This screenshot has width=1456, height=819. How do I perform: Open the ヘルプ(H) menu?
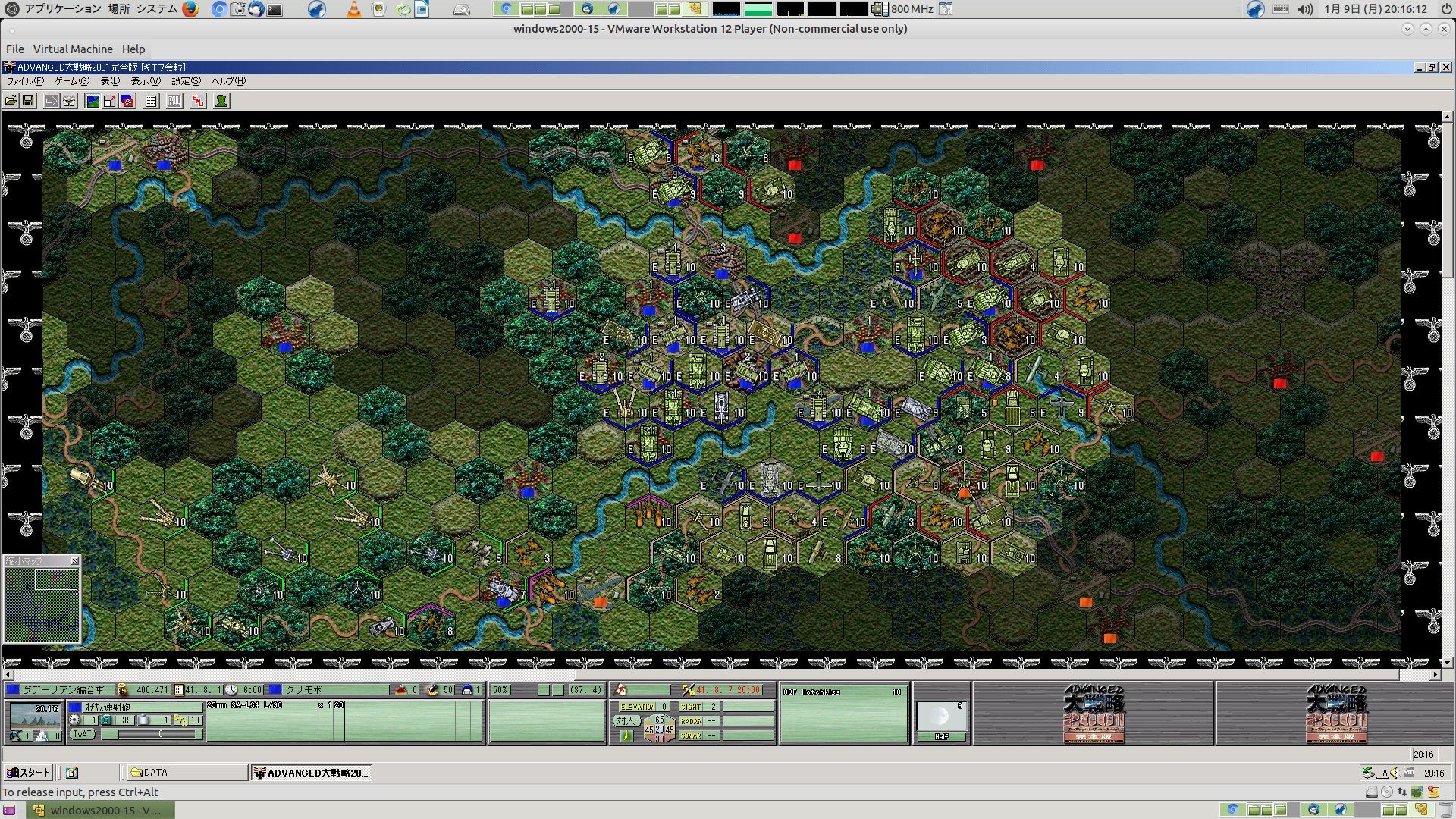pyautogui.click(x=228, y=81)
